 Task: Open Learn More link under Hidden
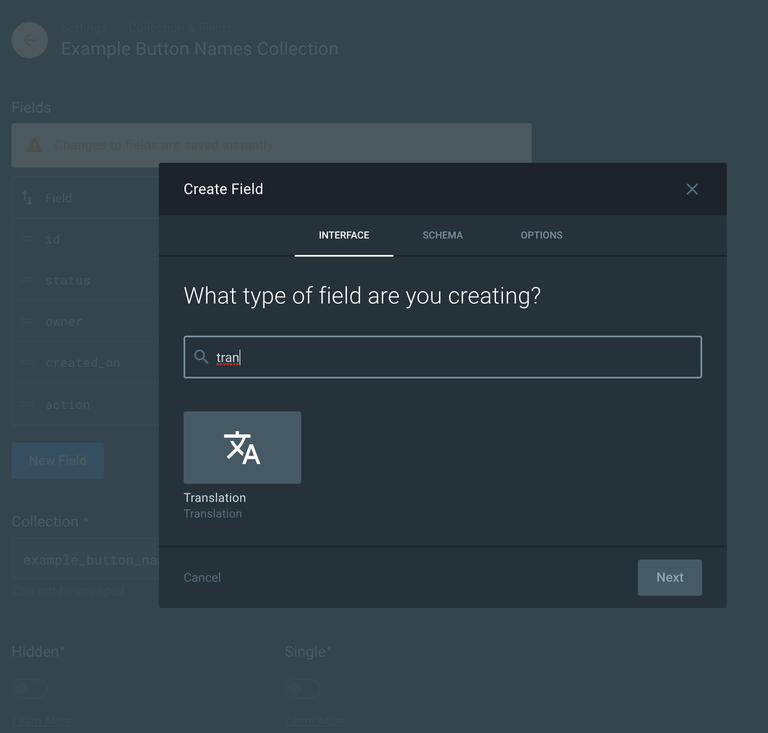click(x=41, y=721)
